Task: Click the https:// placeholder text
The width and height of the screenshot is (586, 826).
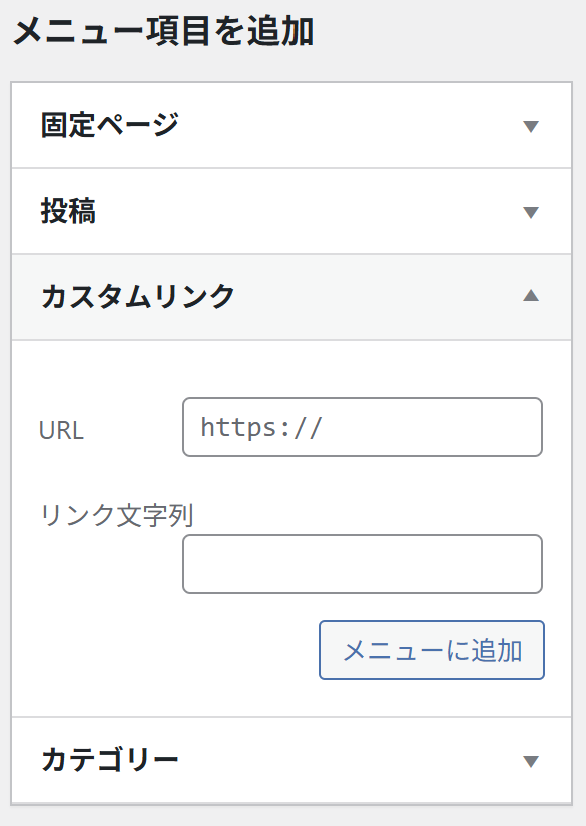Action: tap(261, 427)
